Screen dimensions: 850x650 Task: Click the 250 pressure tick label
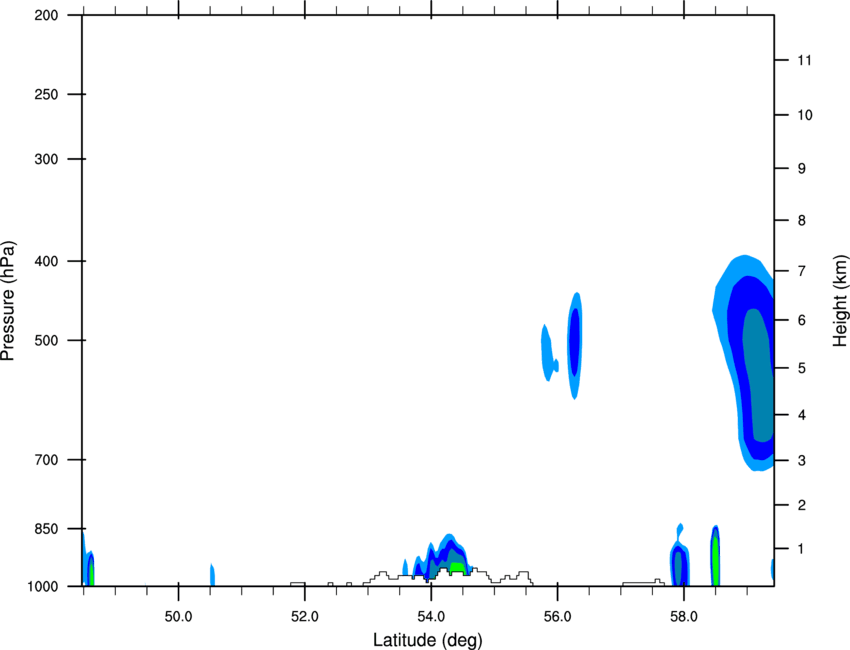pos(46,94)
